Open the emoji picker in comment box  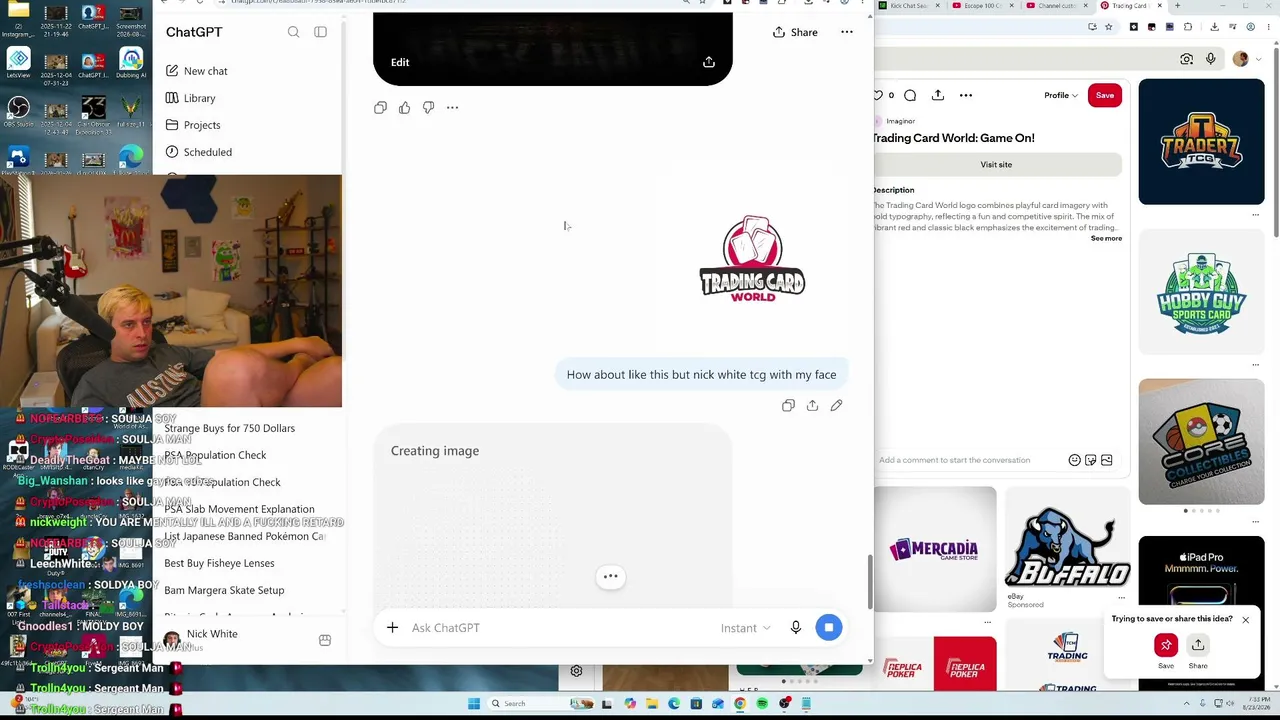1075,460
